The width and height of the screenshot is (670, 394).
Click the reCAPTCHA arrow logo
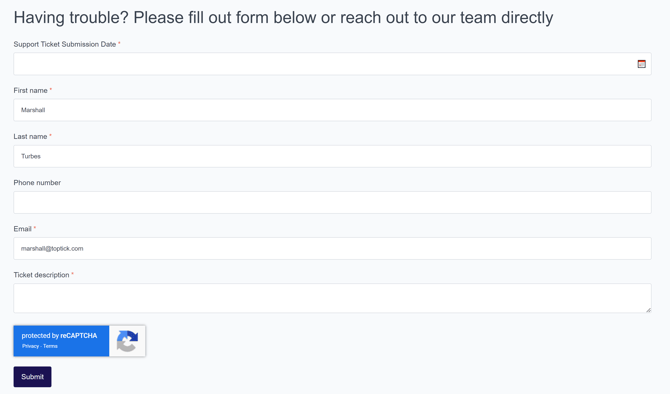click(127, 341)
